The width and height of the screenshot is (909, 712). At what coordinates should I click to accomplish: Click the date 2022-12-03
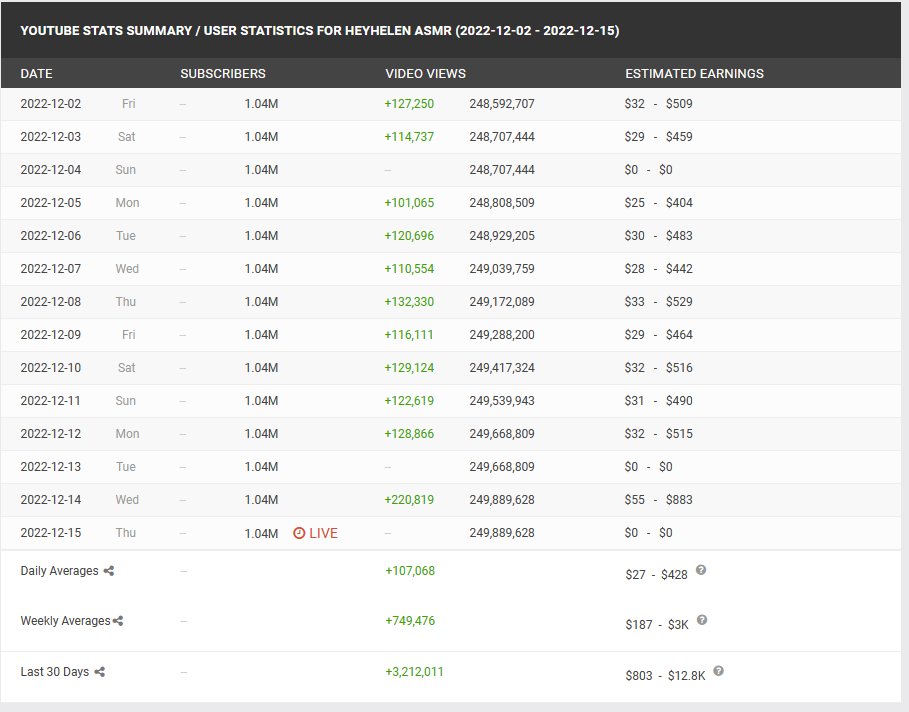pyautogui.click(x=51, y=137)
